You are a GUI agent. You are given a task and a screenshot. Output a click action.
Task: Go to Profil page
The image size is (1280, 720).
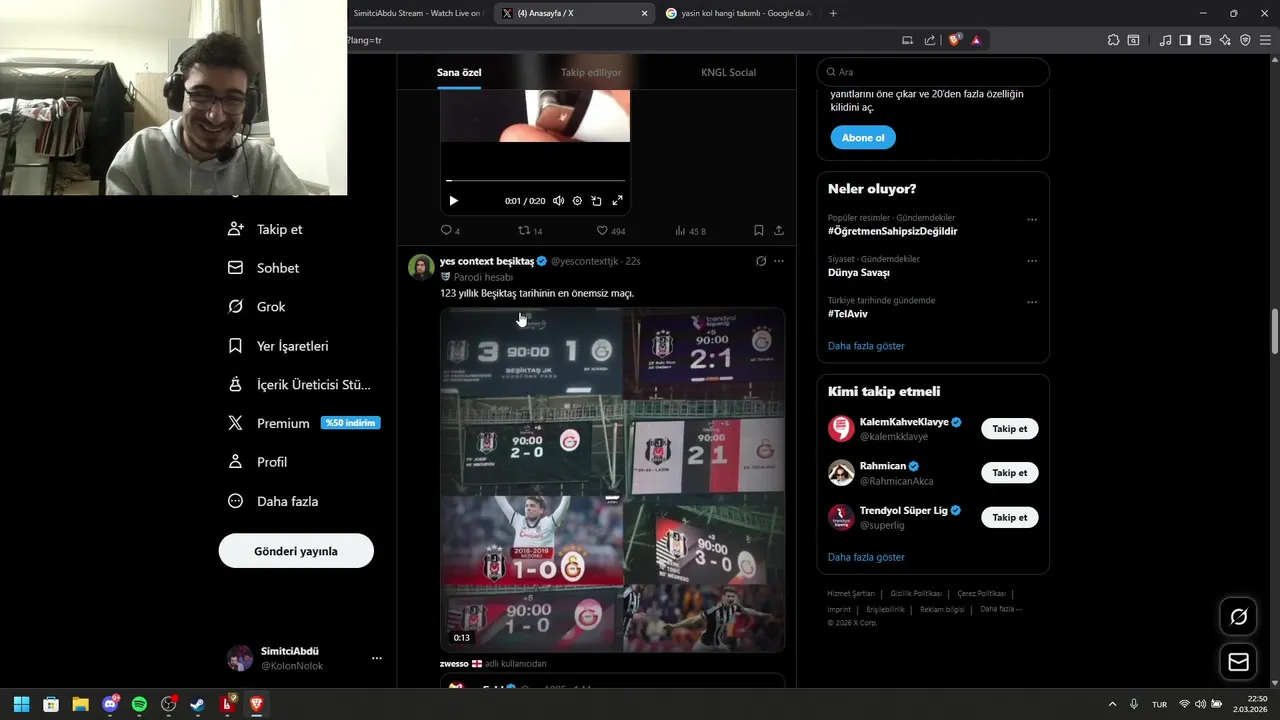(x=258, y=462)
